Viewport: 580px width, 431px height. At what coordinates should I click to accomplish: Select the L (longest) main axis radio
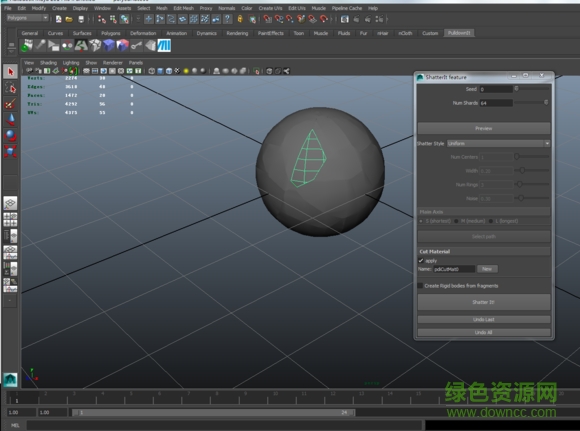(x=491, y=221)
